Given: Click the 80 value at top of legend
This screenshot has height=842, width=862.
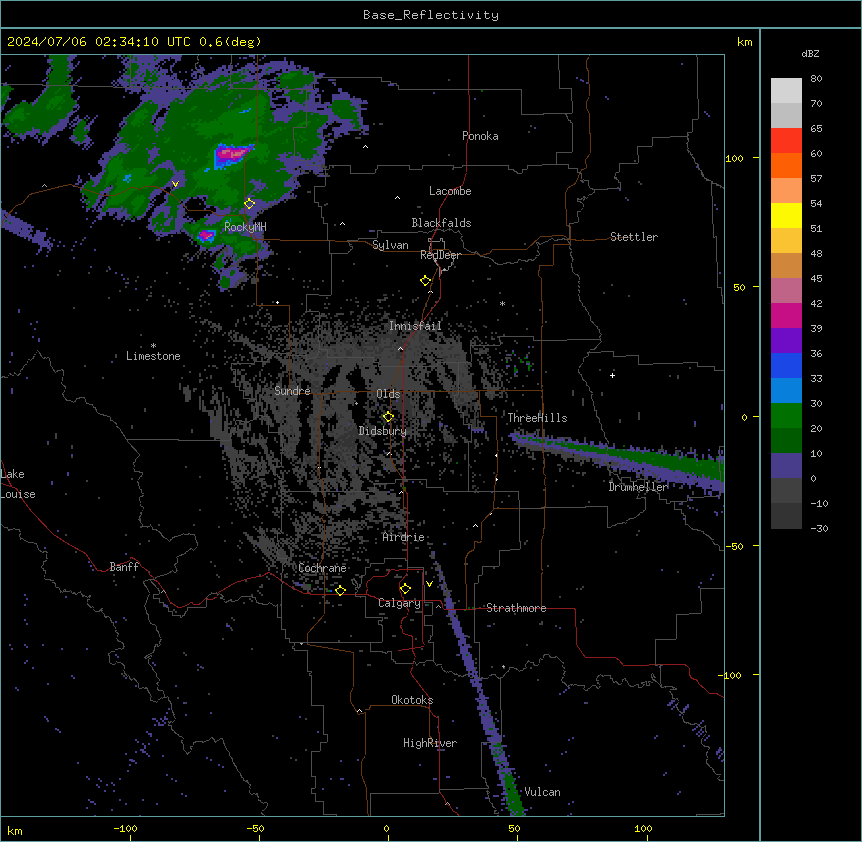Looking at the screenshot, I should (816, 79).
